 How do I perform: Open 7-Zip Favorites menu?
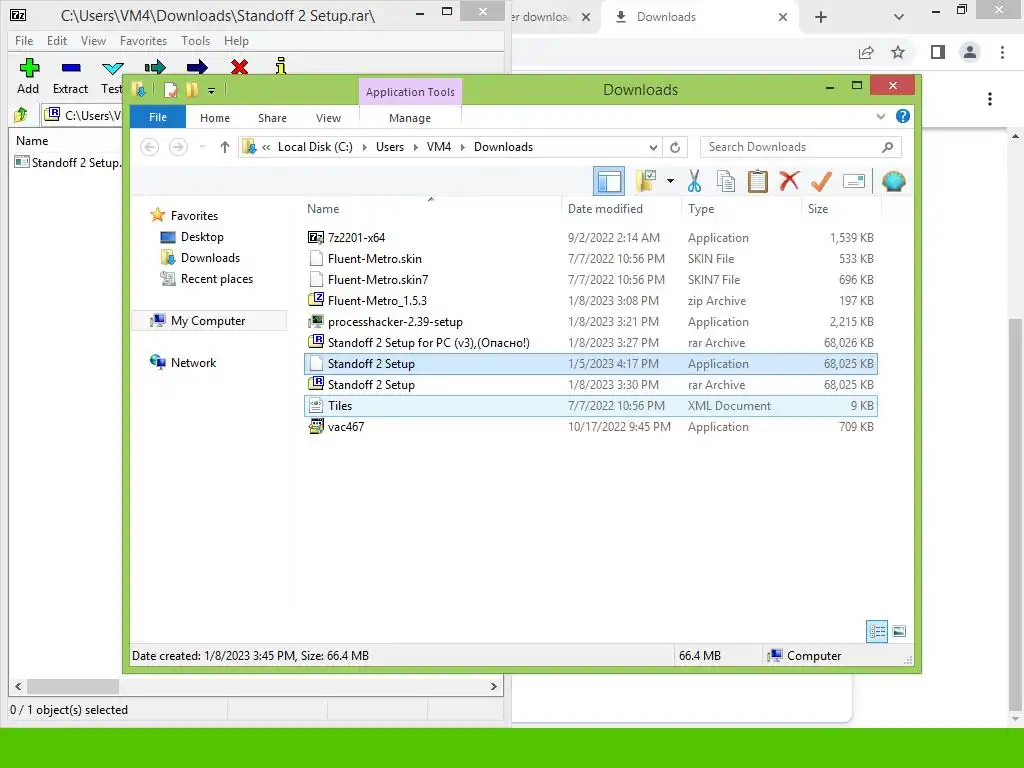point(144,40)
